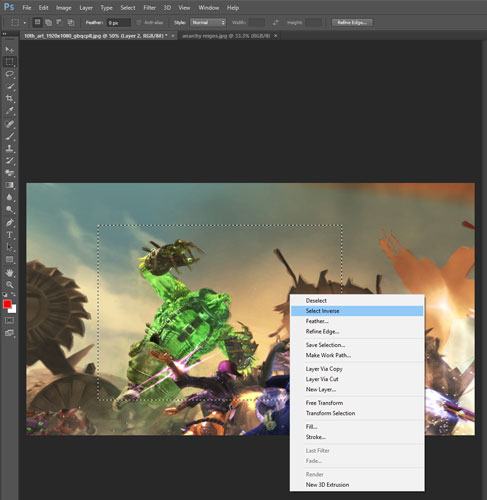Choose Feather... in the context menu

point(357,321)
